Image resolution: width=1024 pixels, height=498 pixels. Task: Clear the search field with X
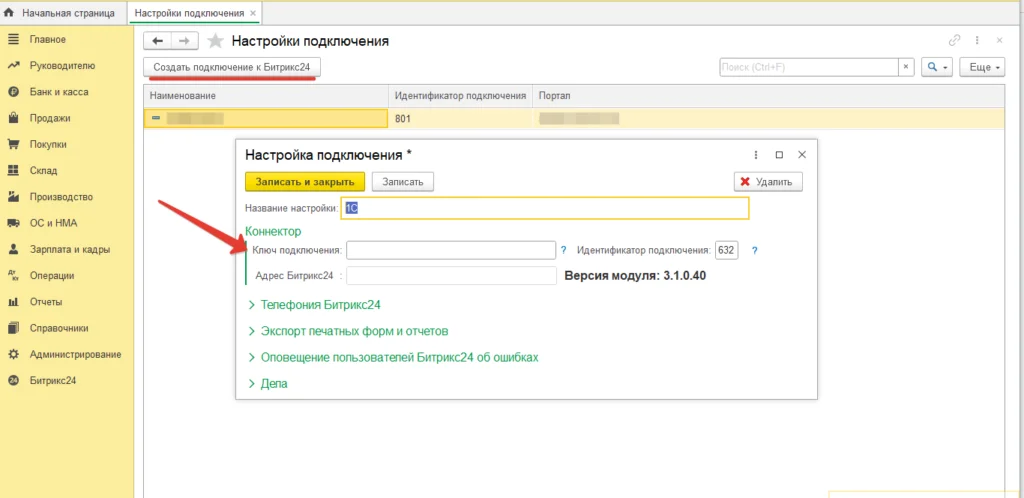coord(906,67)
